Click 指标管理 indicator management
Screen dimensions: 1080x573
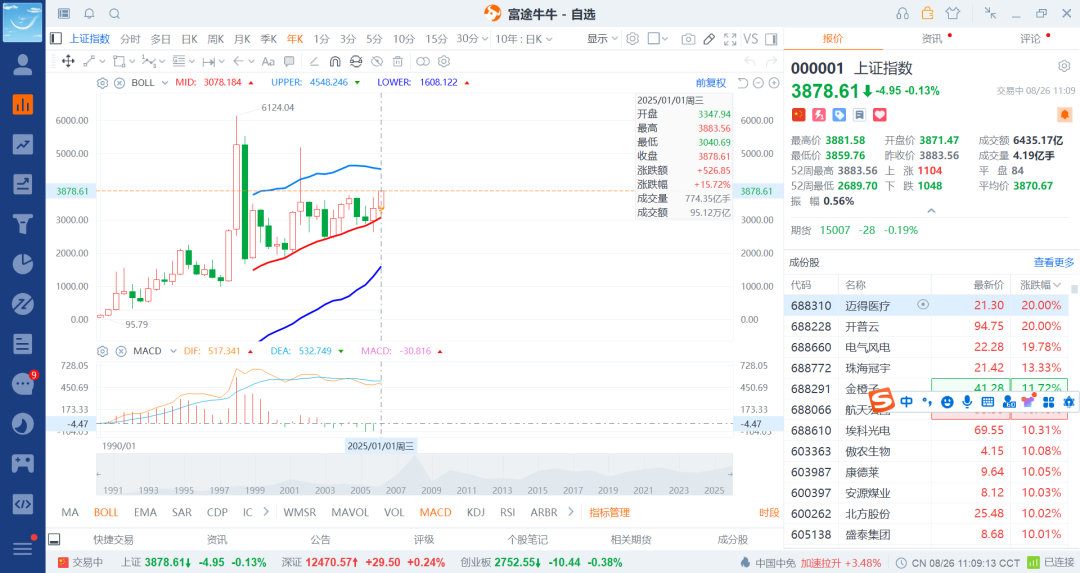[x=610, y=512]
